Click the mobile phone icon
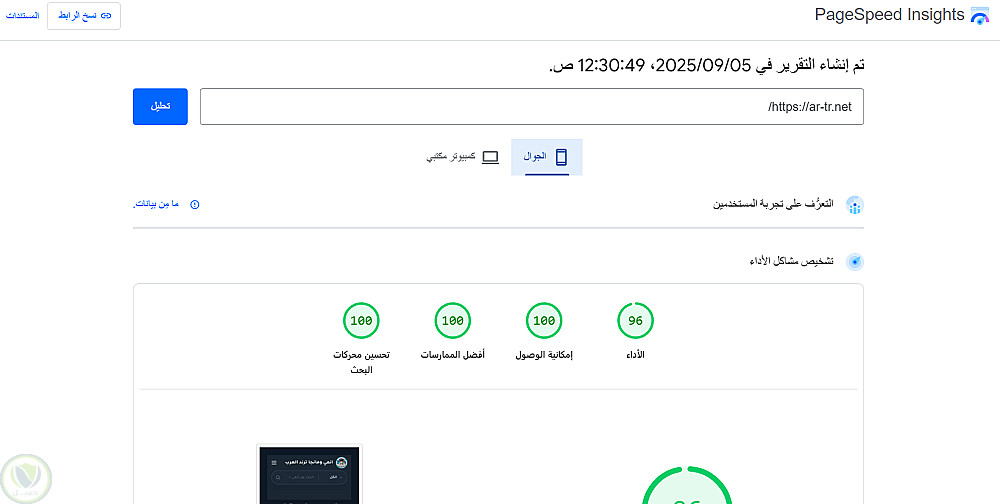 point(561,157)
